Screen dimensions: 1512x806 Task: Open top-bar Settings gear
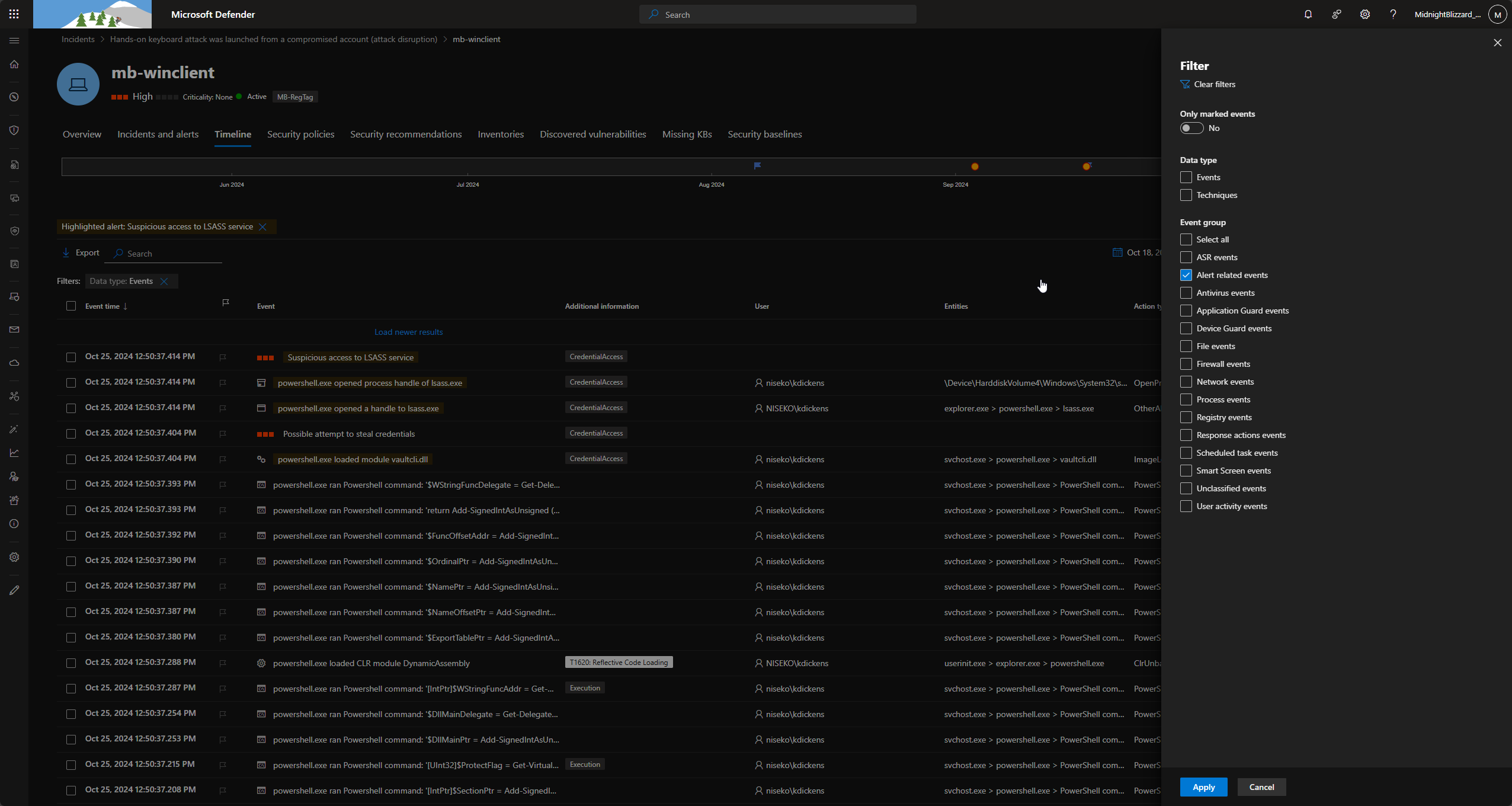pyautogui.click(x=1364, y=14)
